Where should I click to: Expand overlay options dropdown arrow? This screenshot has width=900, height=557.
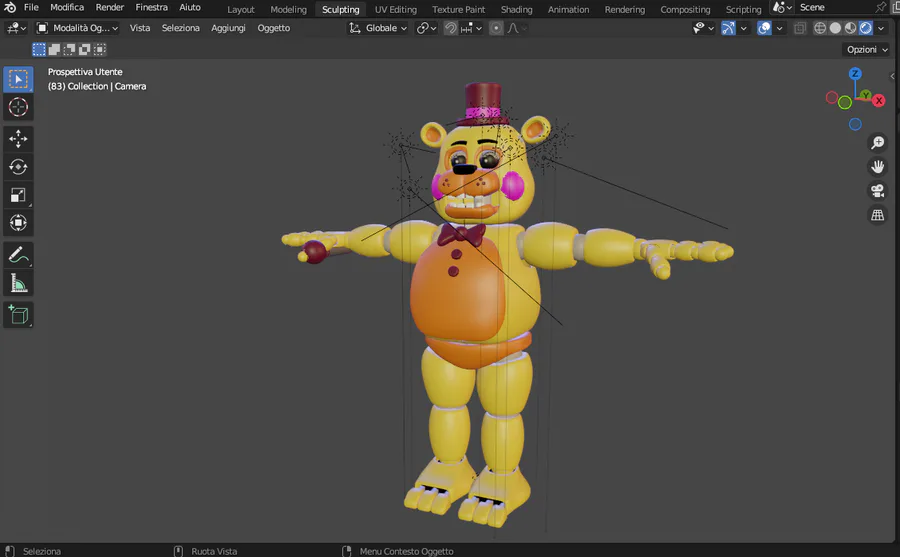click(x=779, y=28)
